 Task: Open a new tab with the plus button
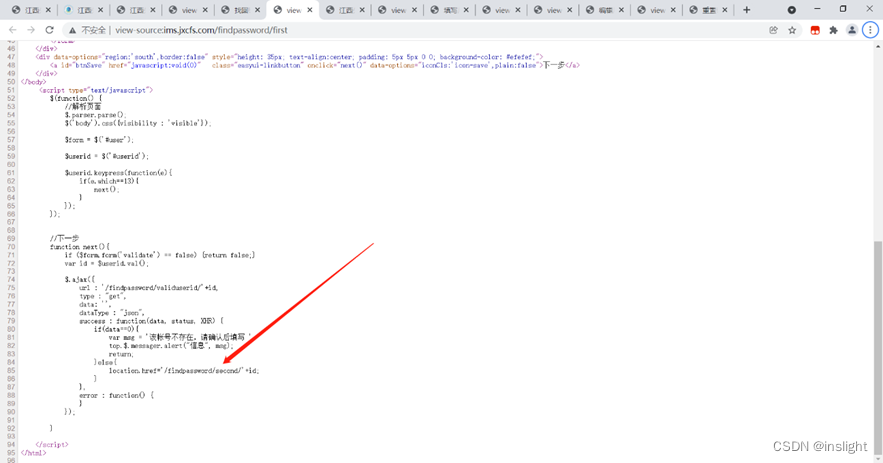747,10
